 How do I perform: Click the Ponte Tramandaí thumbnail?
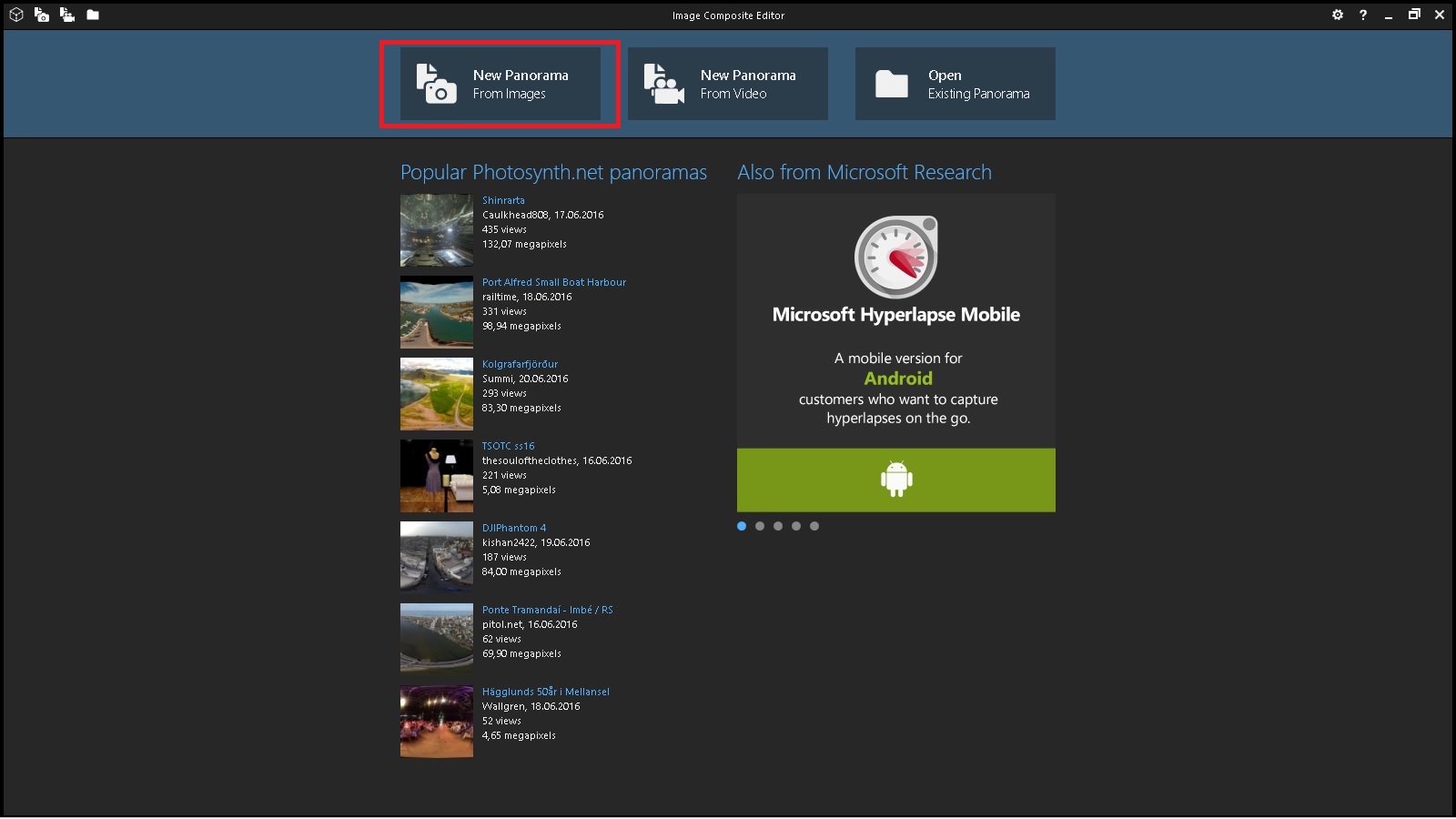pyautogui.click(x=437, y=640)
